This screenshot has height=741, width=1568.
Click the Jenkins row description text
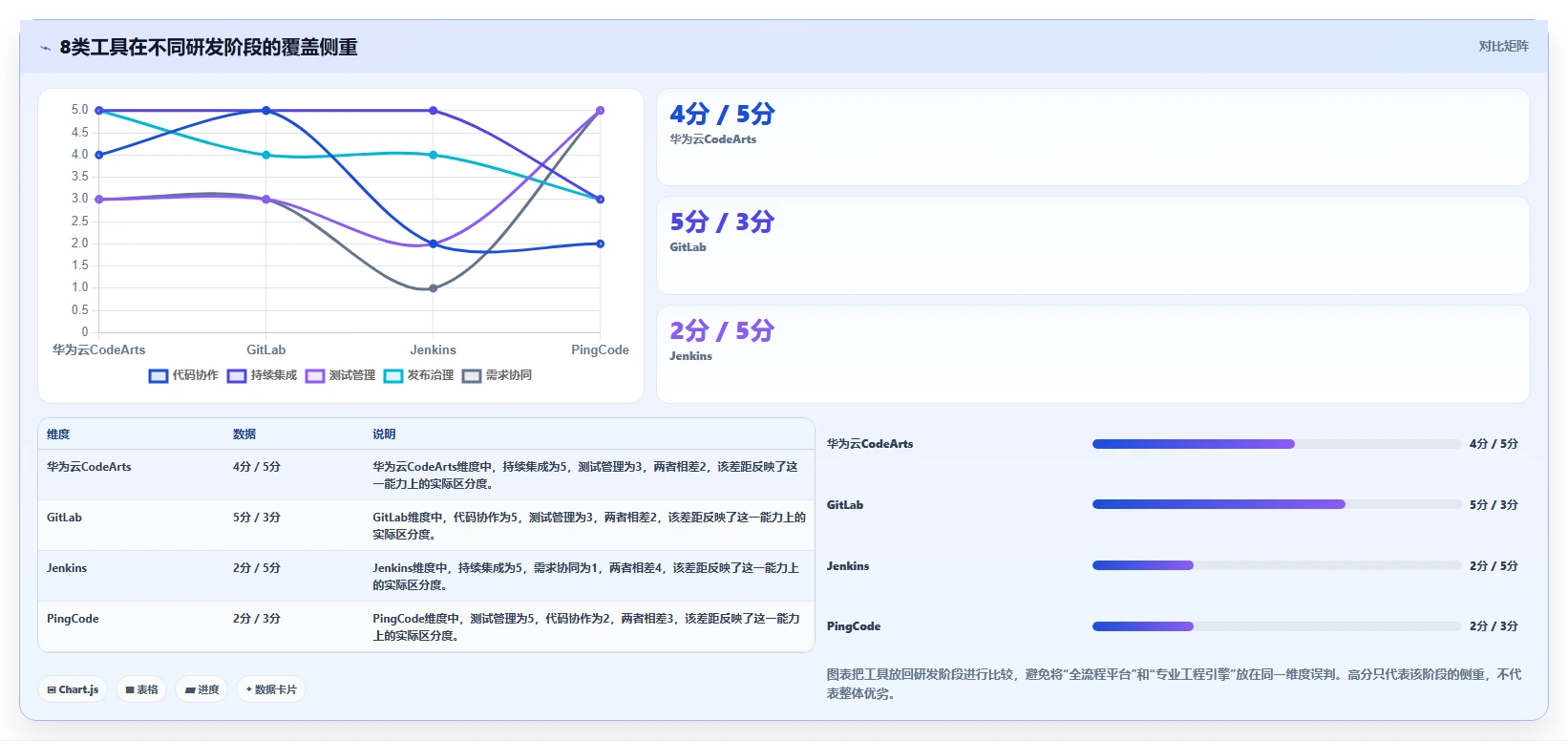tap(586, 577)
